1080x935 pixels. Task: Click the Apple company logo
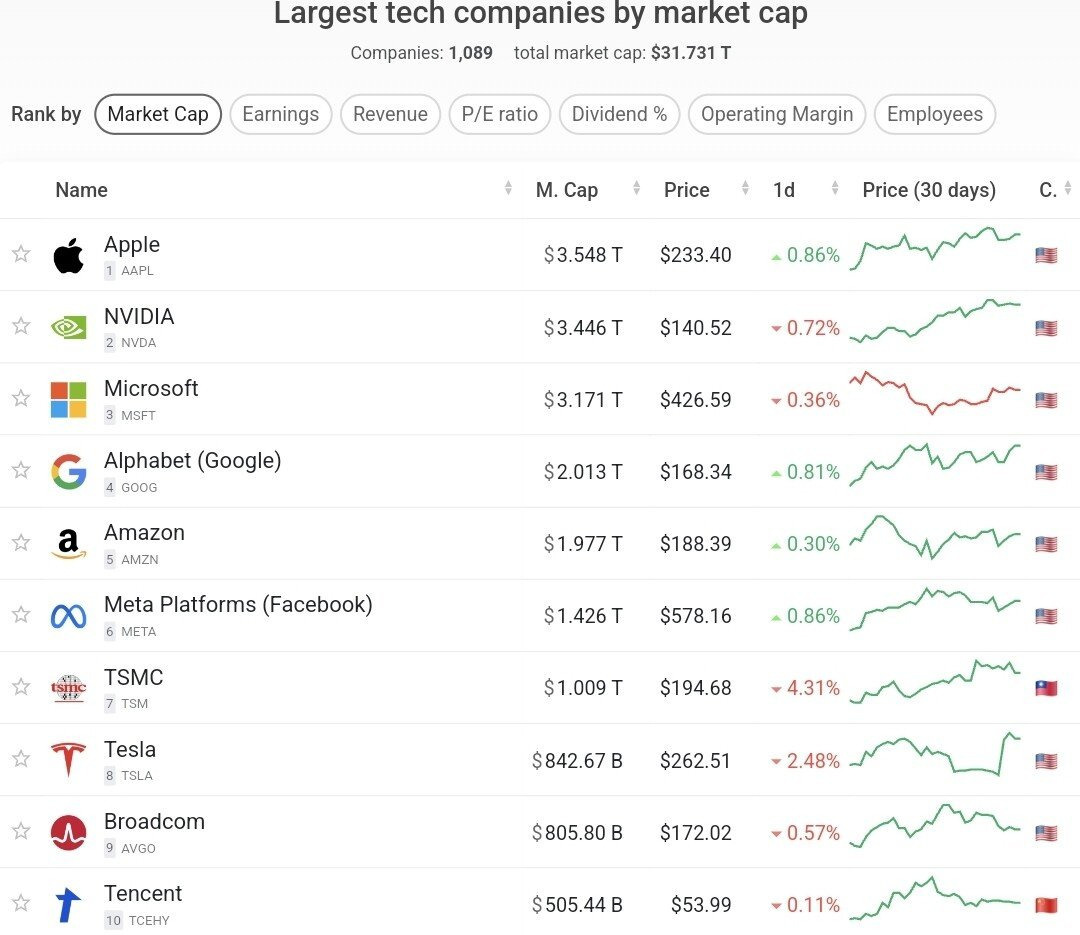point(68,256)
